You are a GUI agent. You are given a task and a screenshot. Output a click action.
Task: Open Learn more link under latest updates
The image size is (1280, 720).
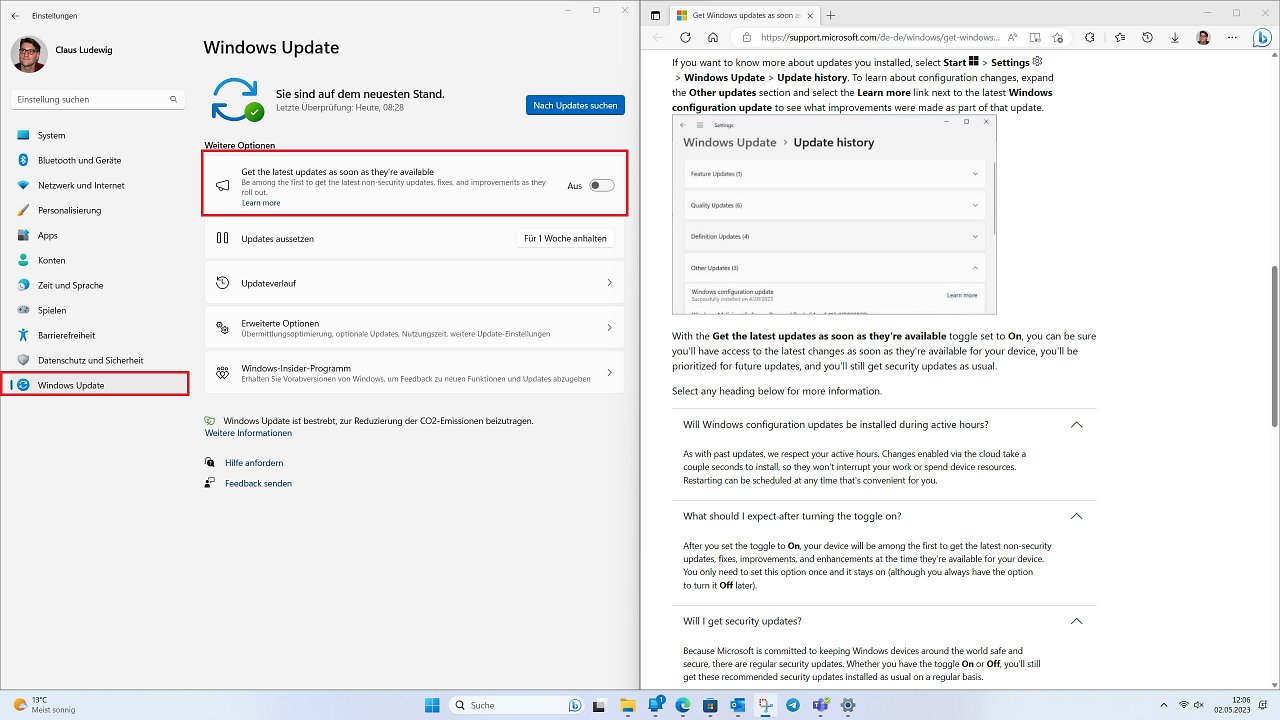click(x=261, y=203)
